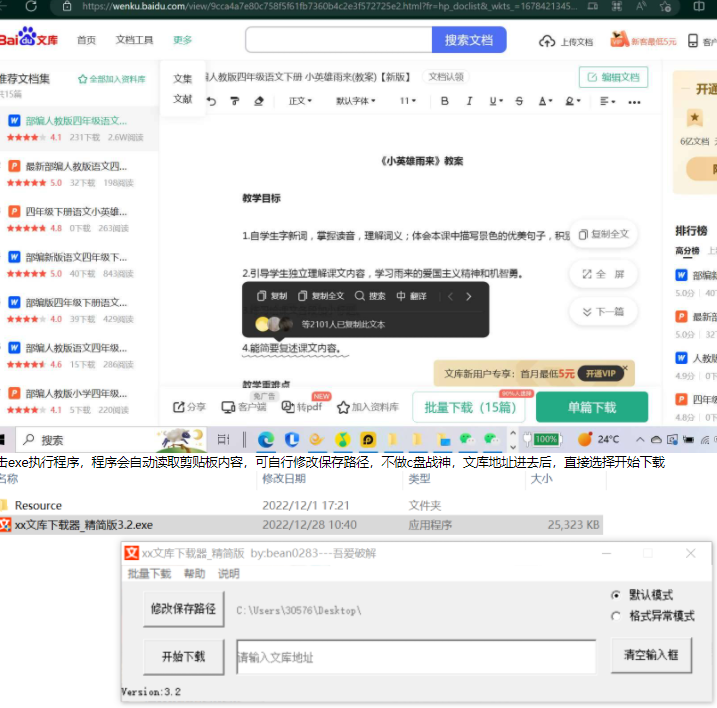Click 更多 in the Wenku navigation
The image size is (717, 708).
point(182,40)
